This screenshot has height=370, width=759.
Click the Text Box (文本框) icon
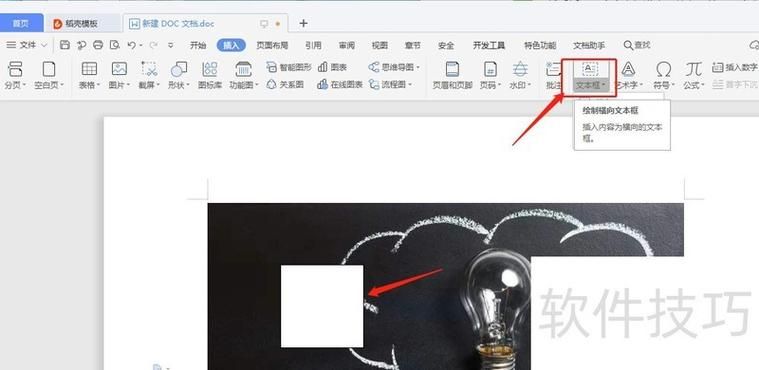click(589, 69)
